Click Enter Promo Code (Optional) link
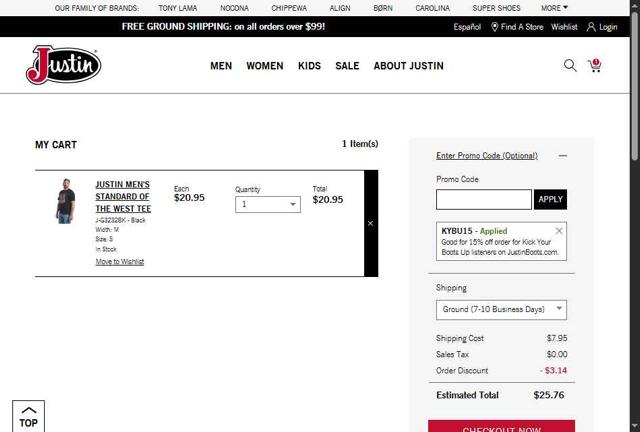This screenshot has width=640, height=432. (x=487, y=156)
